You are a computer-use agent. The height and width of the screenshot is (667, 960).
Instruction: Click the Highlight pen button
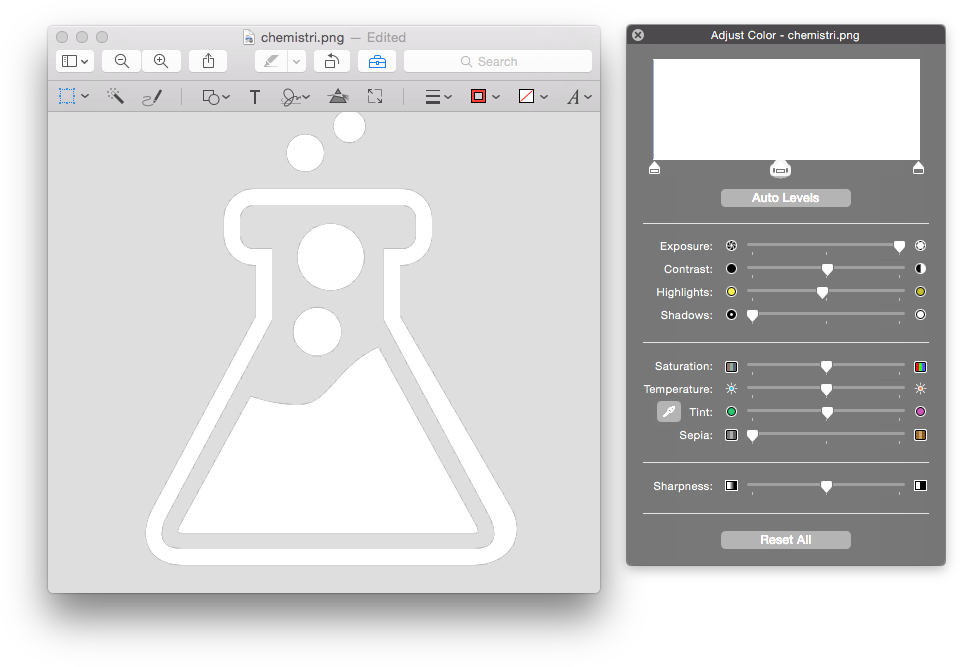(271, 61)
